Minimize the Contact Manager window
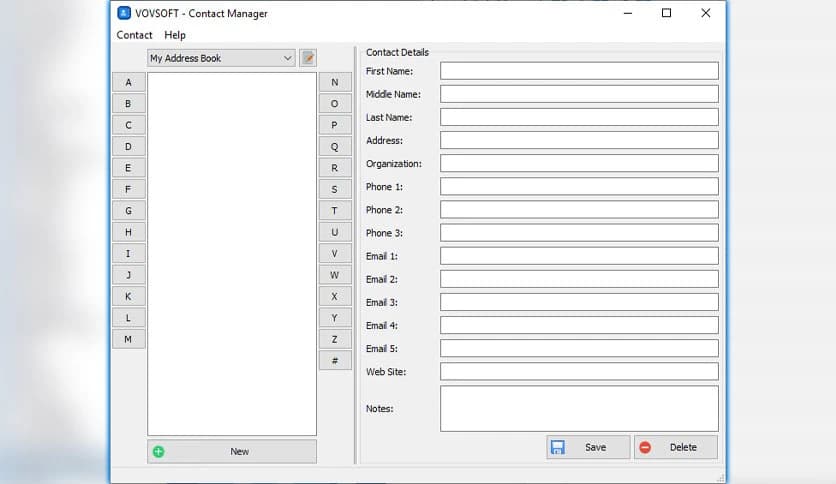The height and width of the screenshot is (484, 836). tap(628, 13)
